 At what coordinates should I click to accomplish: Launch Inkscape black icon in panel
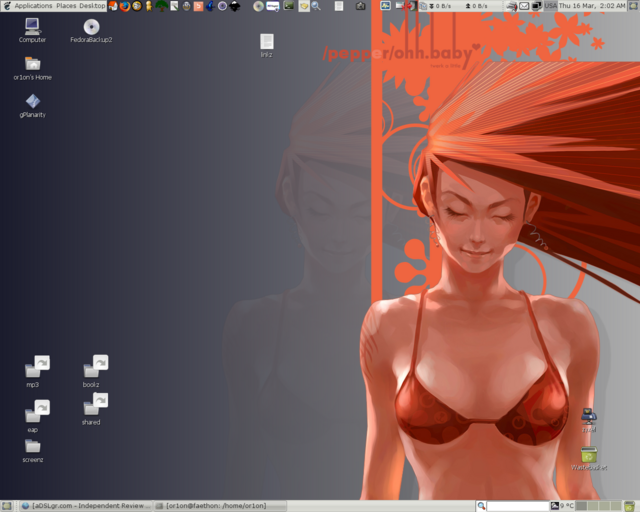tap(235, 6)
